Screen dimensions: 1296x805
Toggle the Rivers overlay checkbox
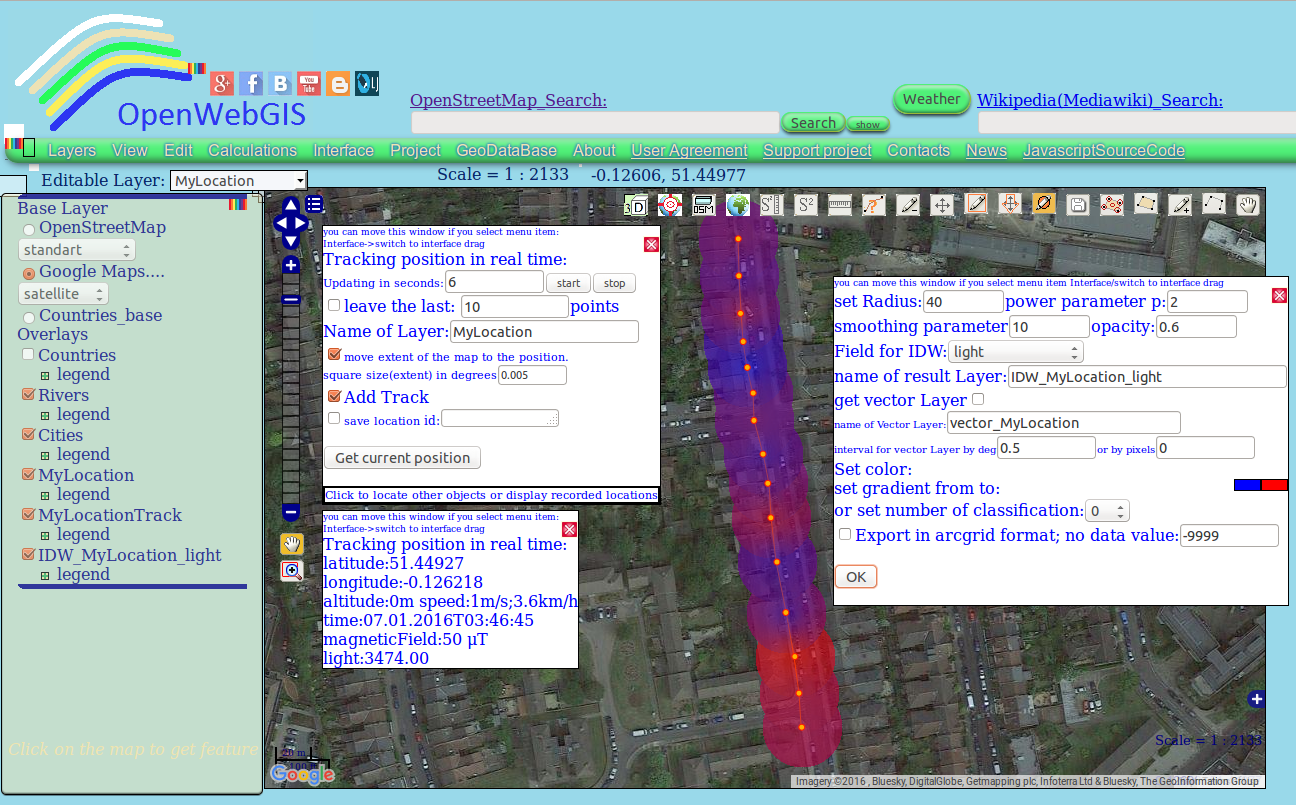[29, 395]
